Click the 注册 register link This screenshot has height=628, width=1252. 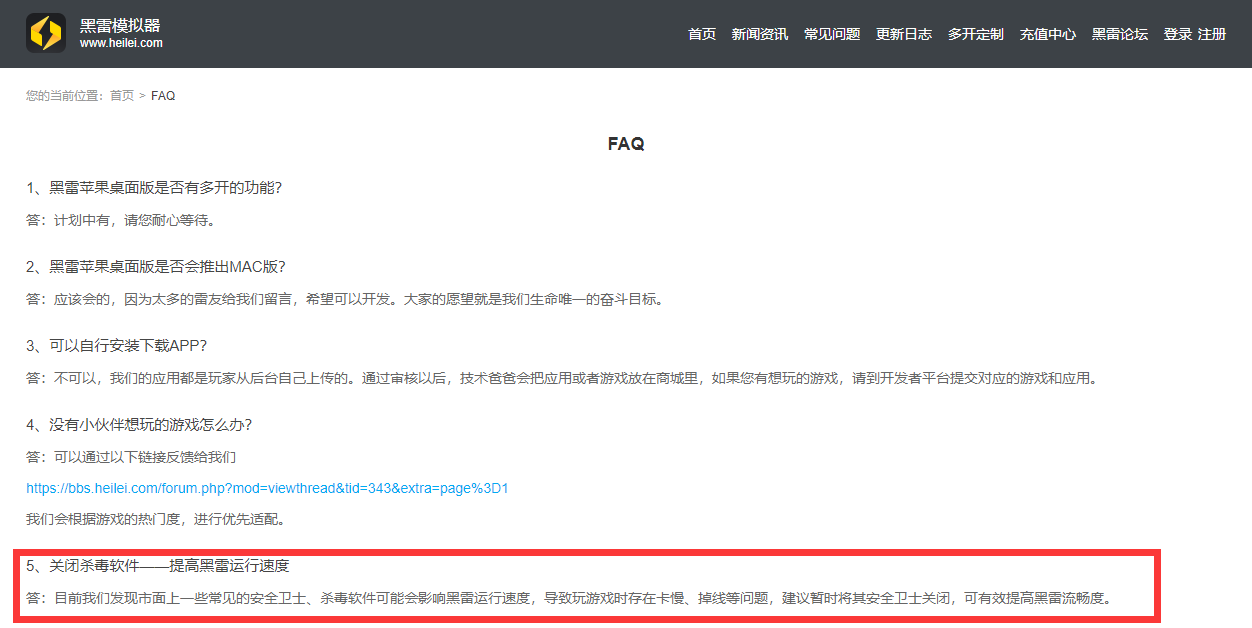click(1212, 34)
